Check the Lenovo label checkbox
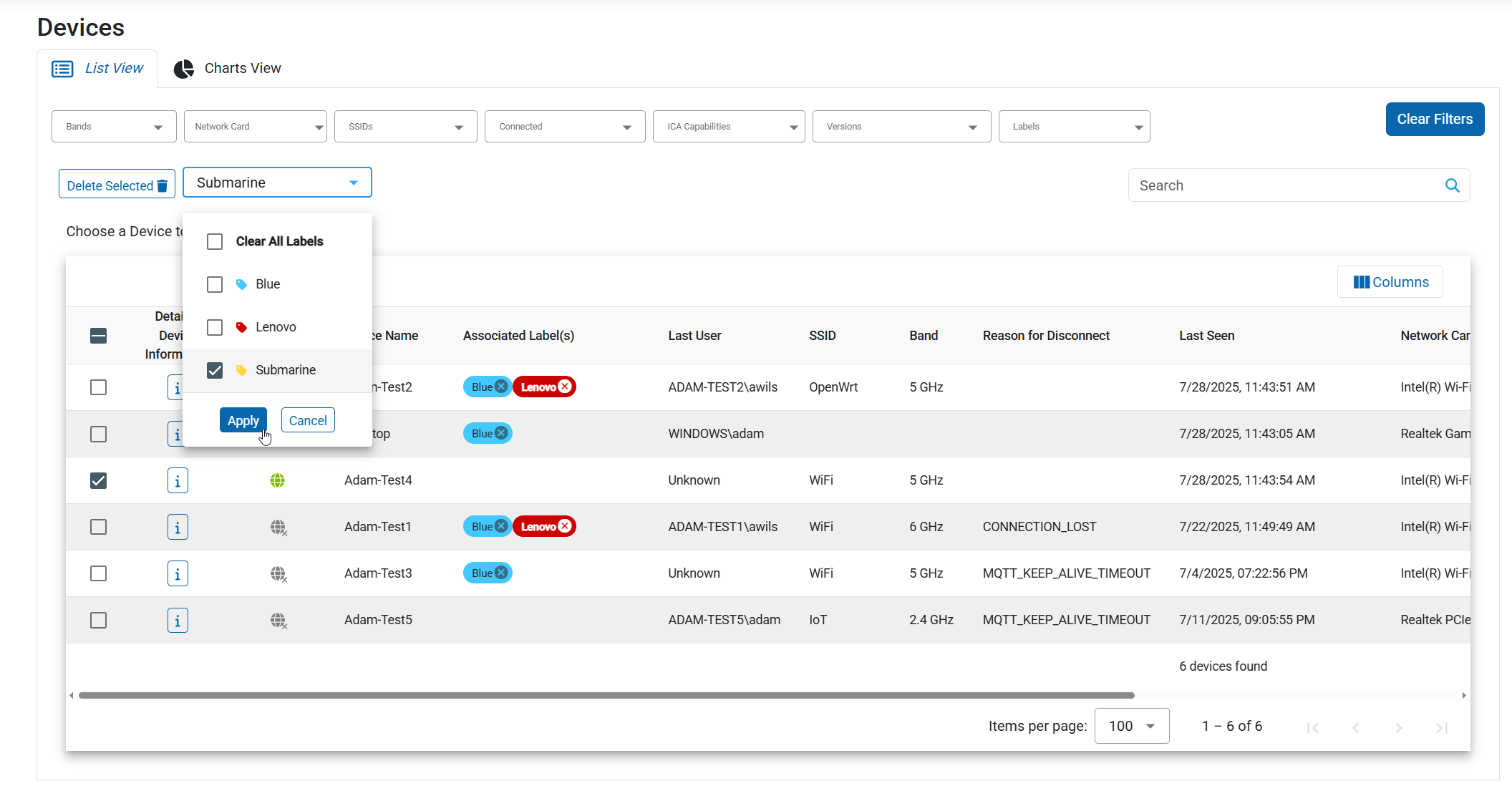 [215, 327]
